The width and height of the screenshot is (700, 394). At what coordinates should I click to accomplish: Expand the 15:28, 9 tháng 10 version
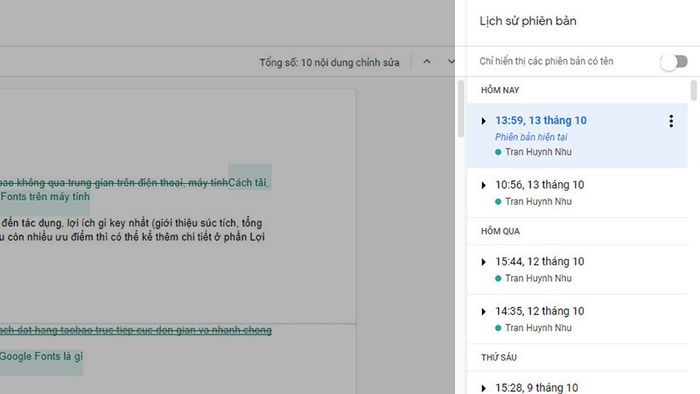[483, 388]
